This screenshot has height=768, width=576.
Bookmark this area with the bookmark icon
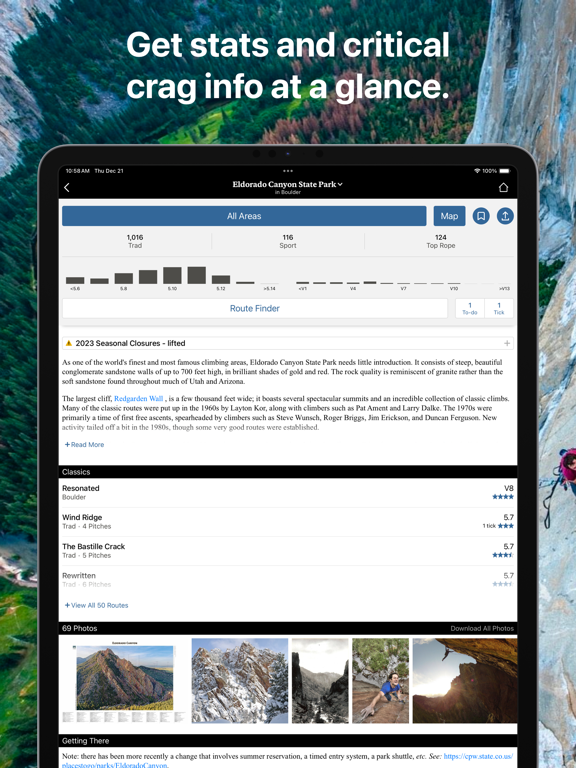(481, 216)
